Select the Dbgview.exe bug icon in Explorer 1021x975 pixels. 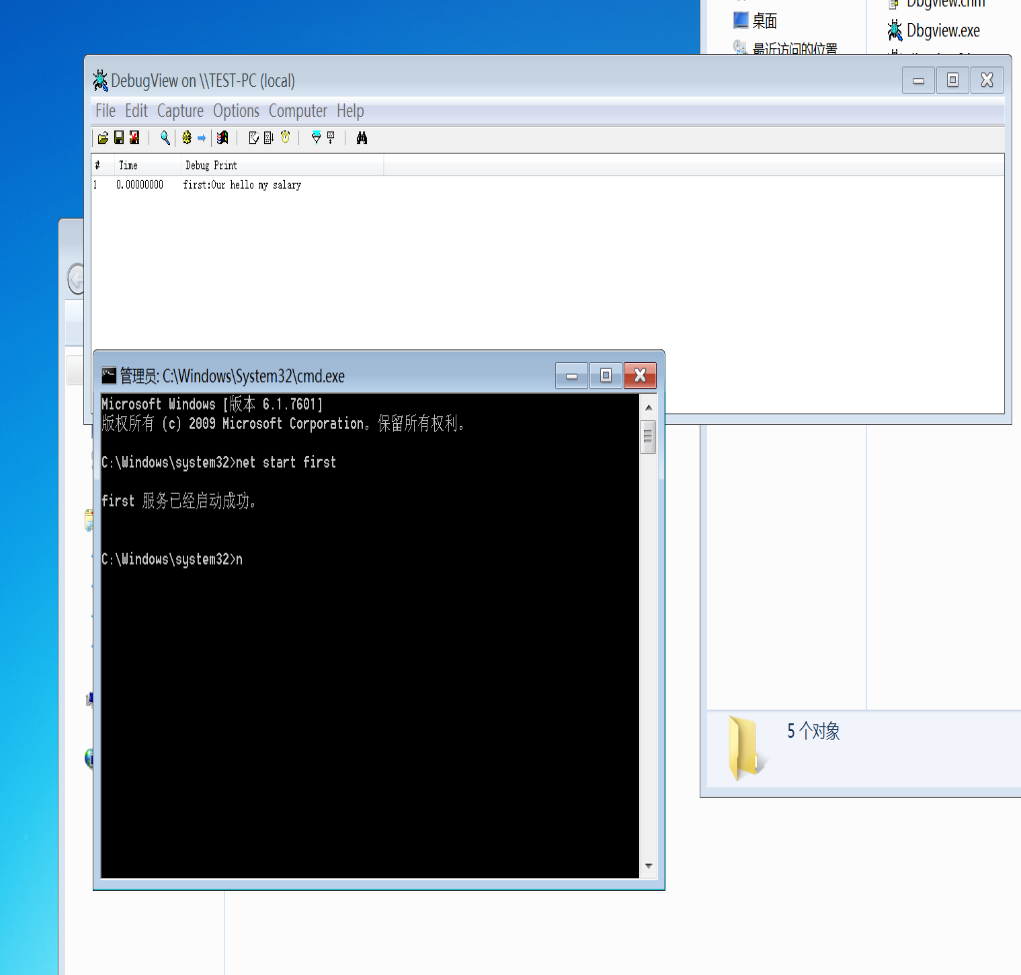(x=895, y=31)
